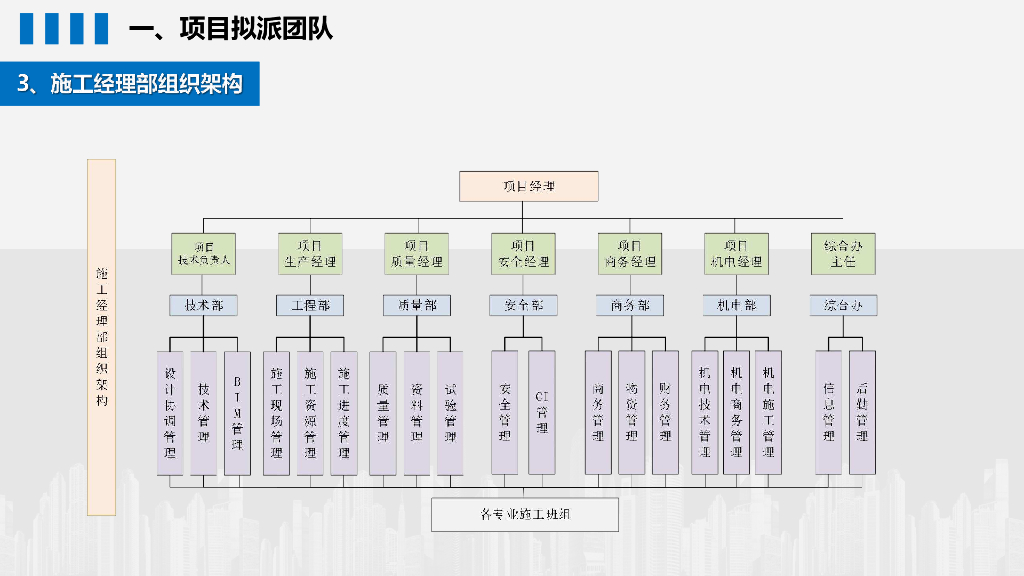Click the 各专业施工班组 box at bottom
1024x576 pixels.
[x=525, y=515]
